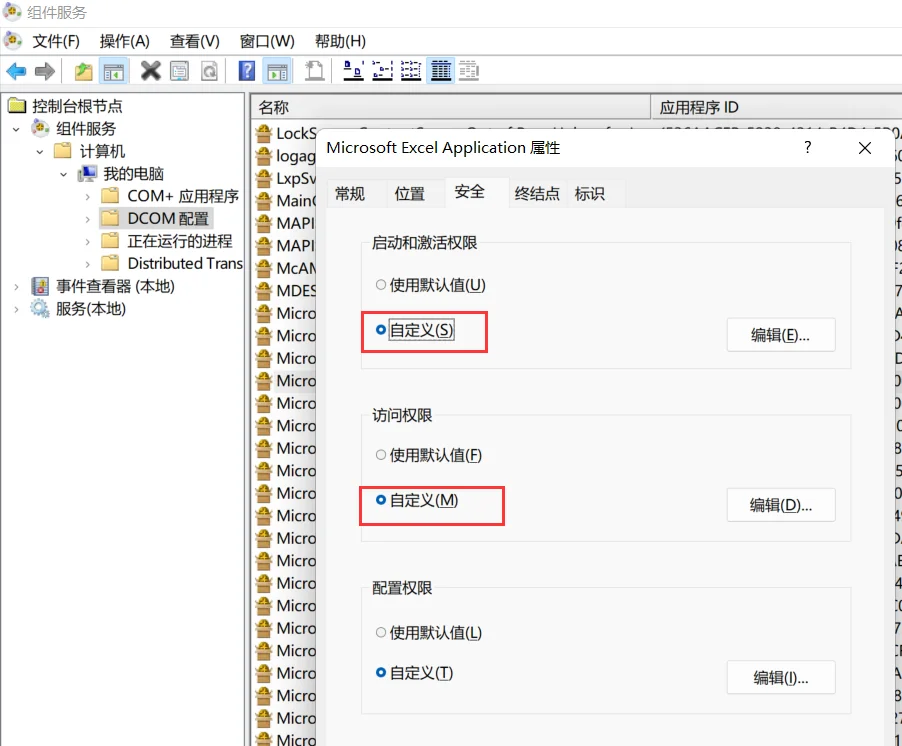902x746 pixels.
Task: Switch to the 标识 tab
Action: coord(590,194)
